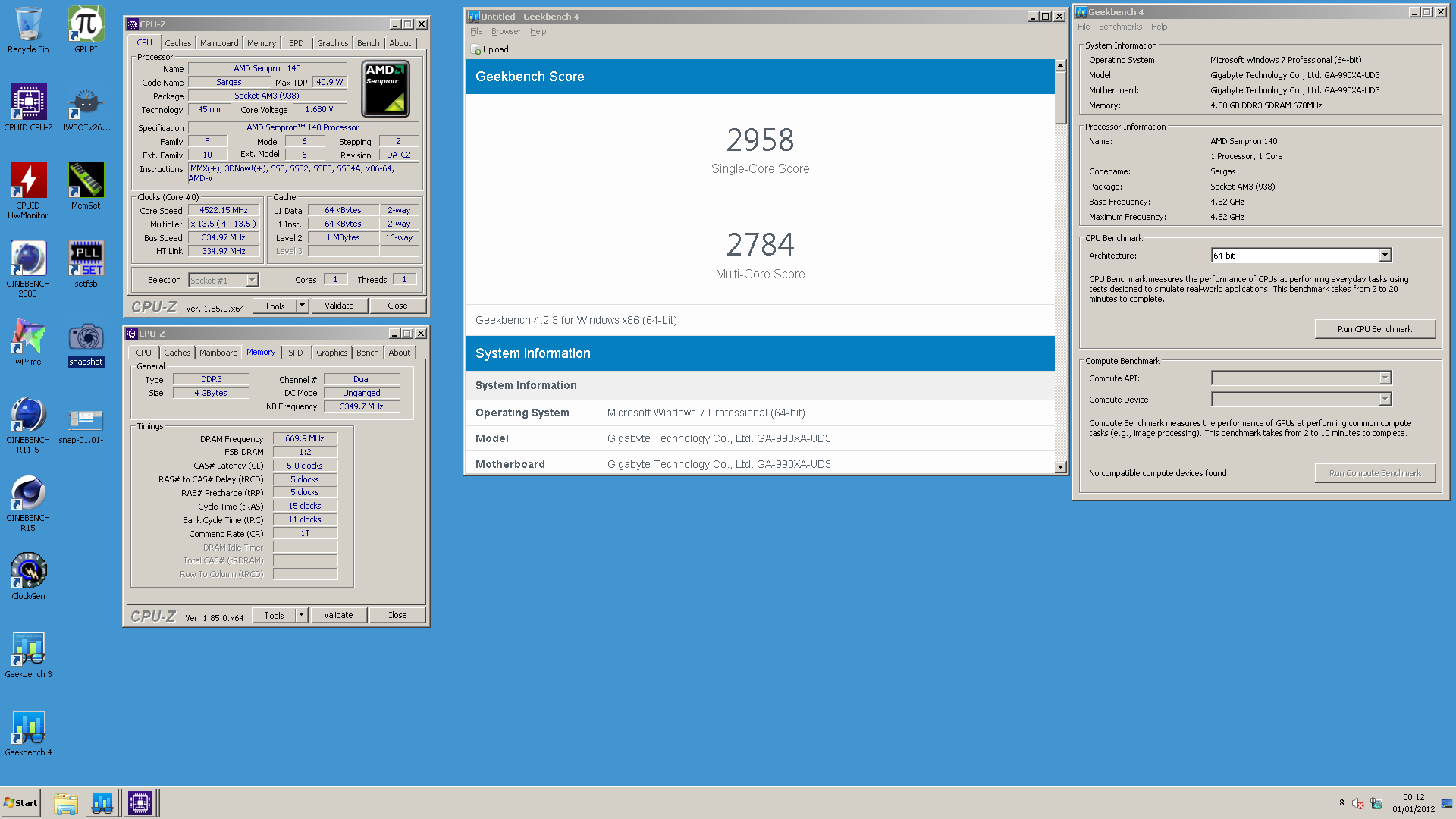
Task: Expand Tools dropdown arrow in bottom CPU-Z
Action: point(301,615)
